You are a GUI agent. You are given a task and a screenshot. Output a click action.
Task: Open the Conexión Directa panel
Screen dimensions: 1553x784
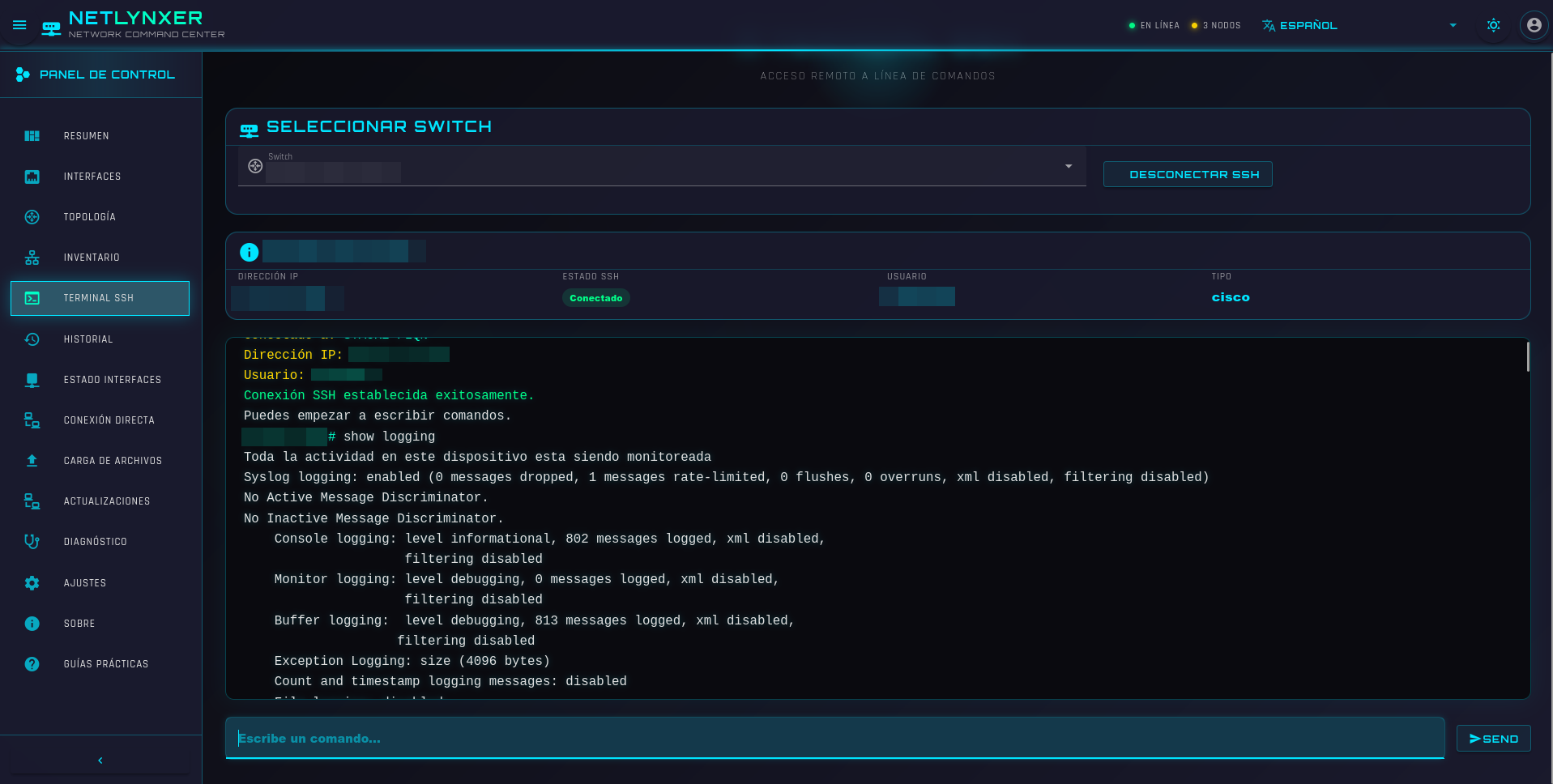(109, 420)
